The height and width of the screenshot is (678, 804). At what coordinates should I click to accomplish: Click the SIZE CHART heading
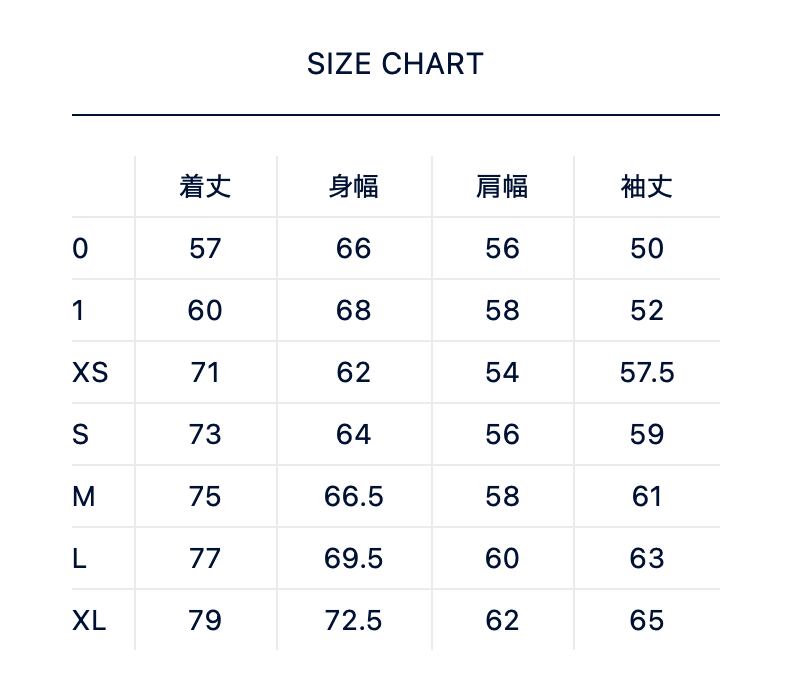[395, 64]
